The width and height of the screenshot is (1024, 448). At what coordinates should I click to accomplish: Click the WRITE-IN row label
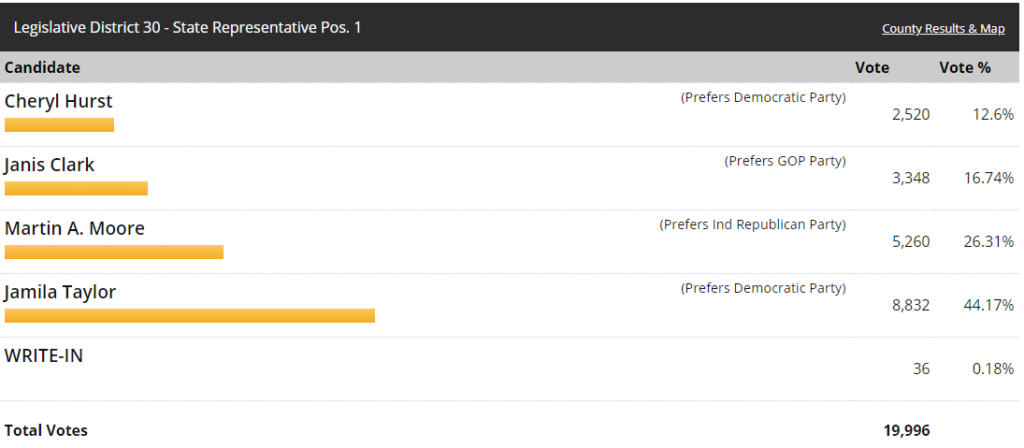(44, 355)
